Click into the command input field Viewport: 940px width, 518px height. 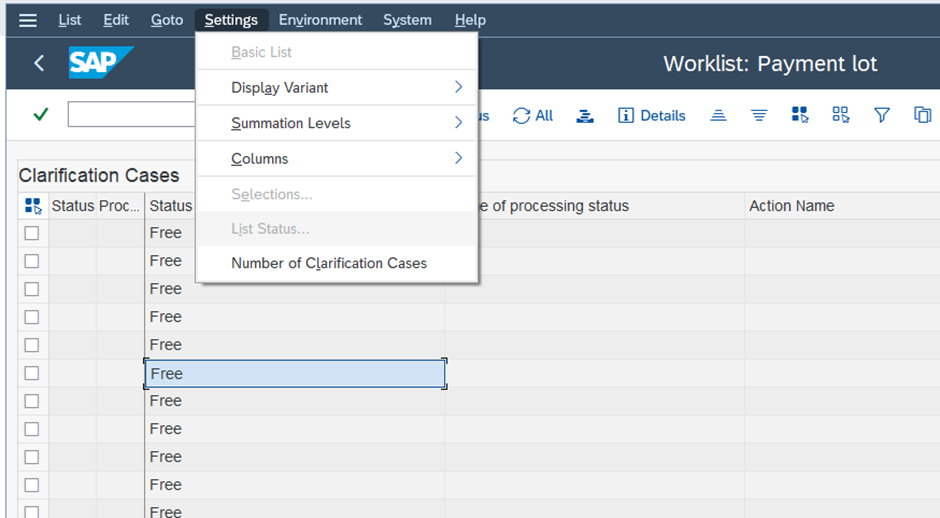pyautogui.click(x=131, y=114)
